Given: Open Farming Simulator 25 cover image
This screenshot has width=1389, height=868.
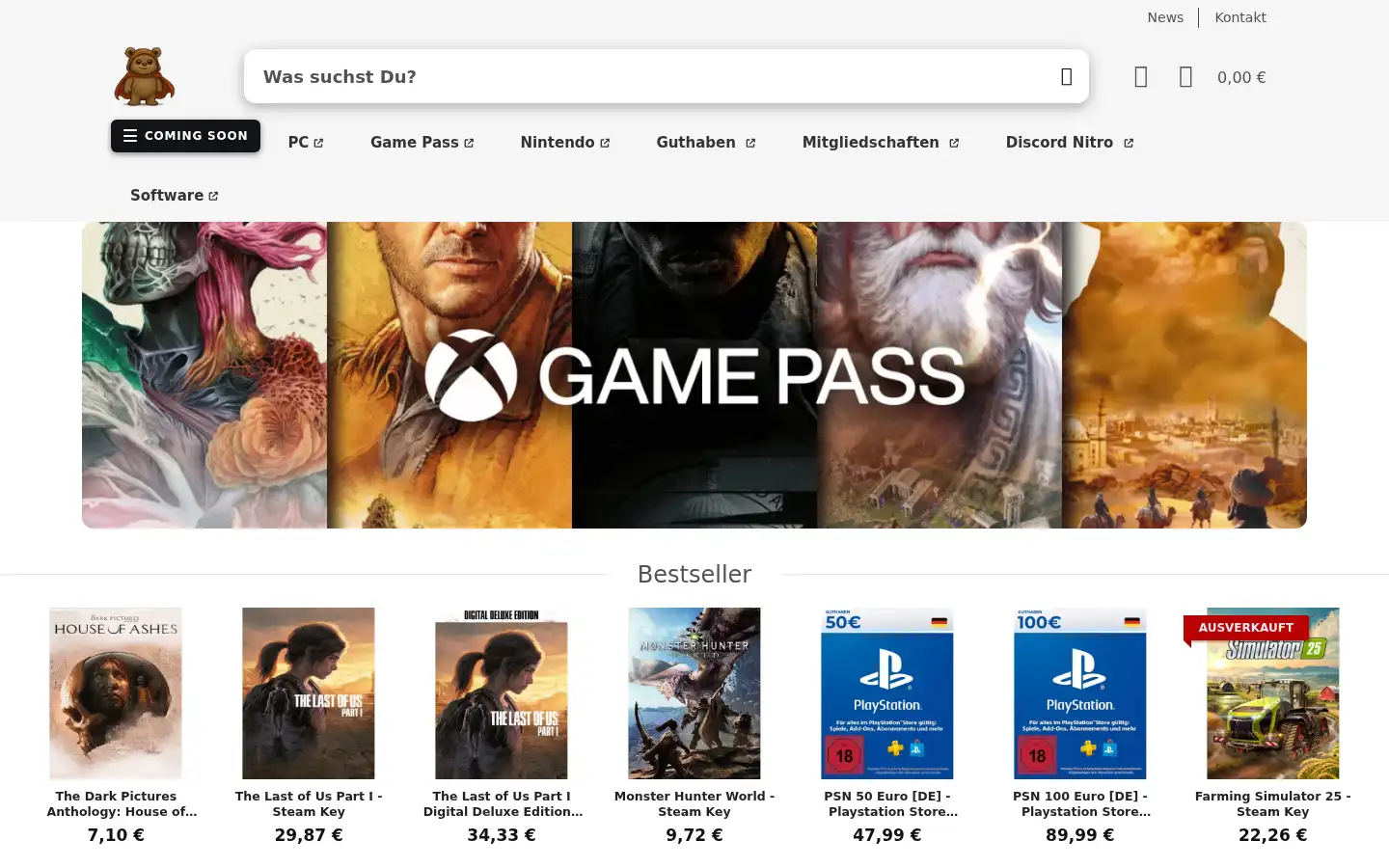Looking at the screenshot, I should point(1273,693).
